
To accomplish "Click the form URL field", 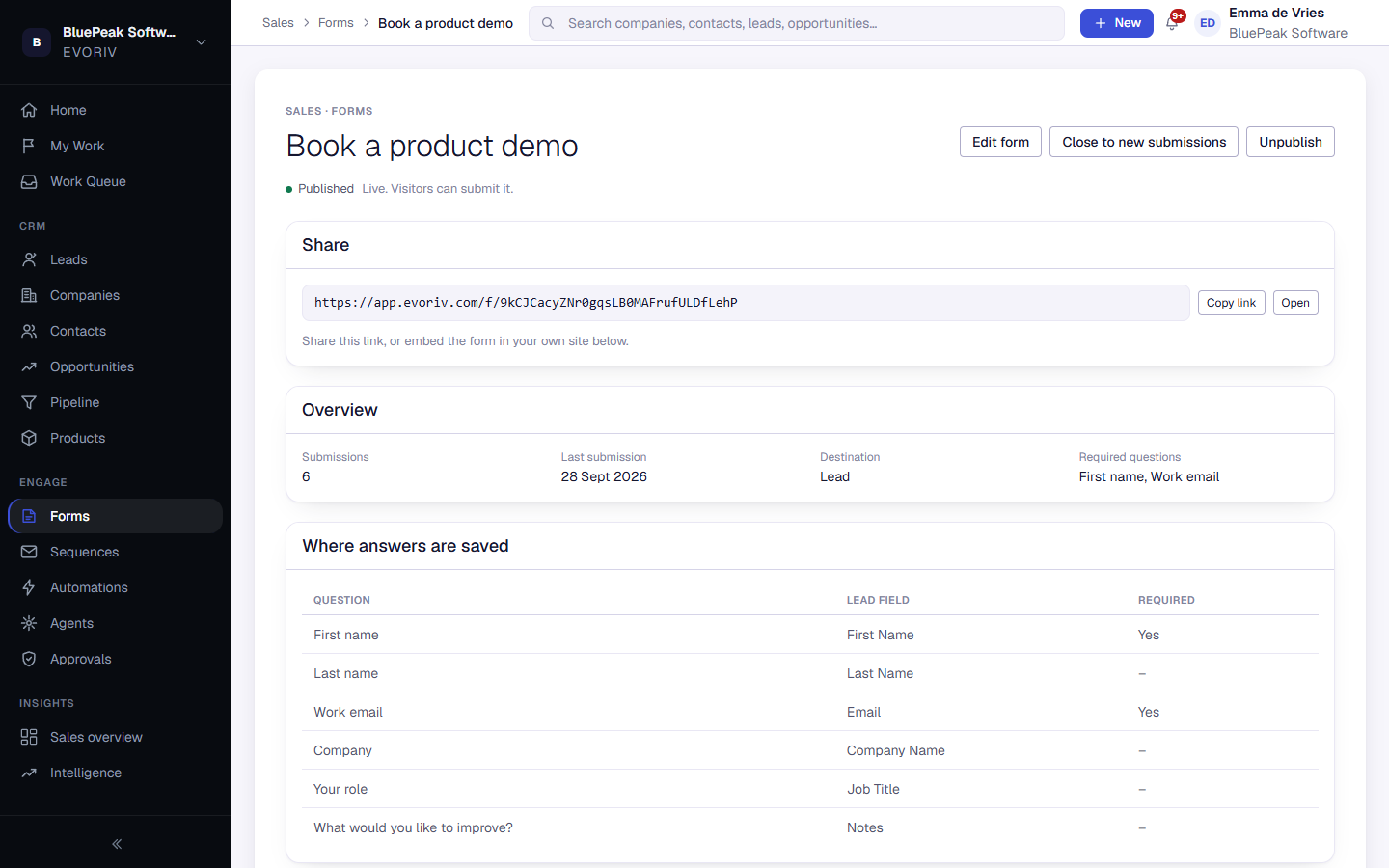I will pos(746,303).
